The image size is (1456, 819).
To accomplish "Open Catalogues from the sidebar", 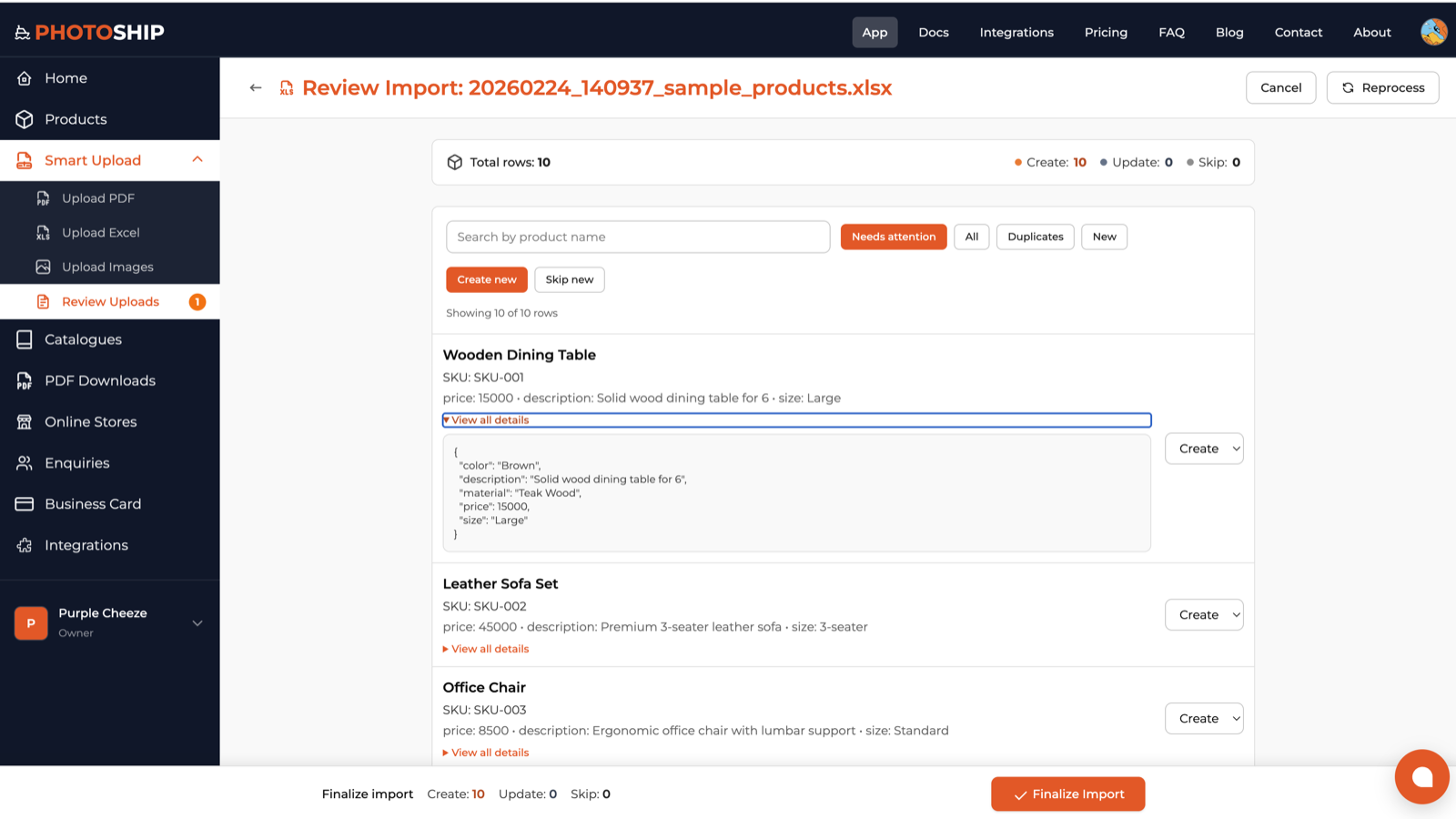I will point(83,339).
